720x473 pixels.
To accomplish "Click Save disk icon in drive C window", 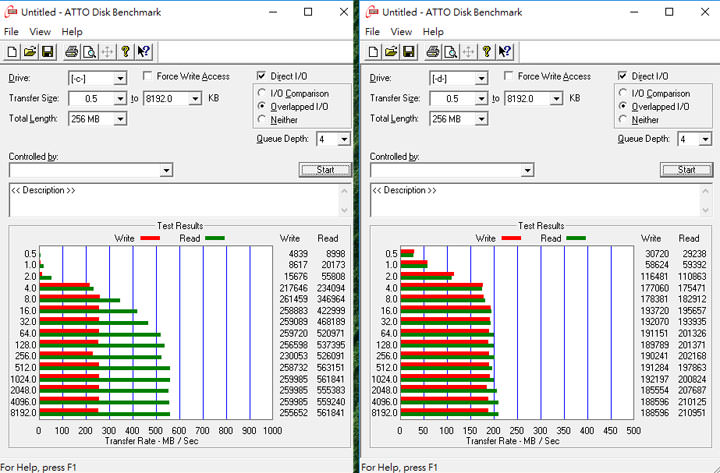I will (x=46, y=52).
